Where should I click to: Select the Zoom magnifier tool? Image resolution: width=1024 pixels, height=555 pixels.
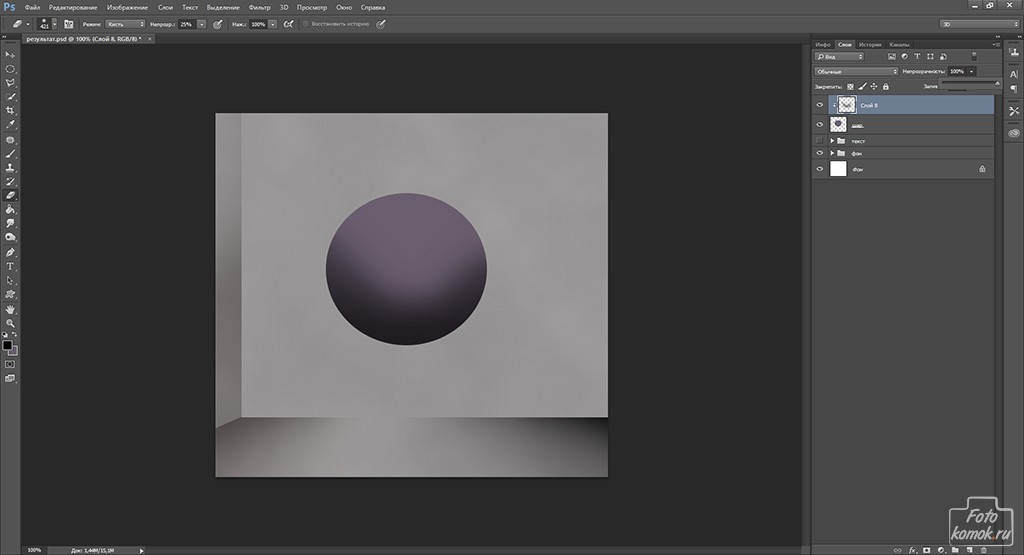click(x=10, y=323)
